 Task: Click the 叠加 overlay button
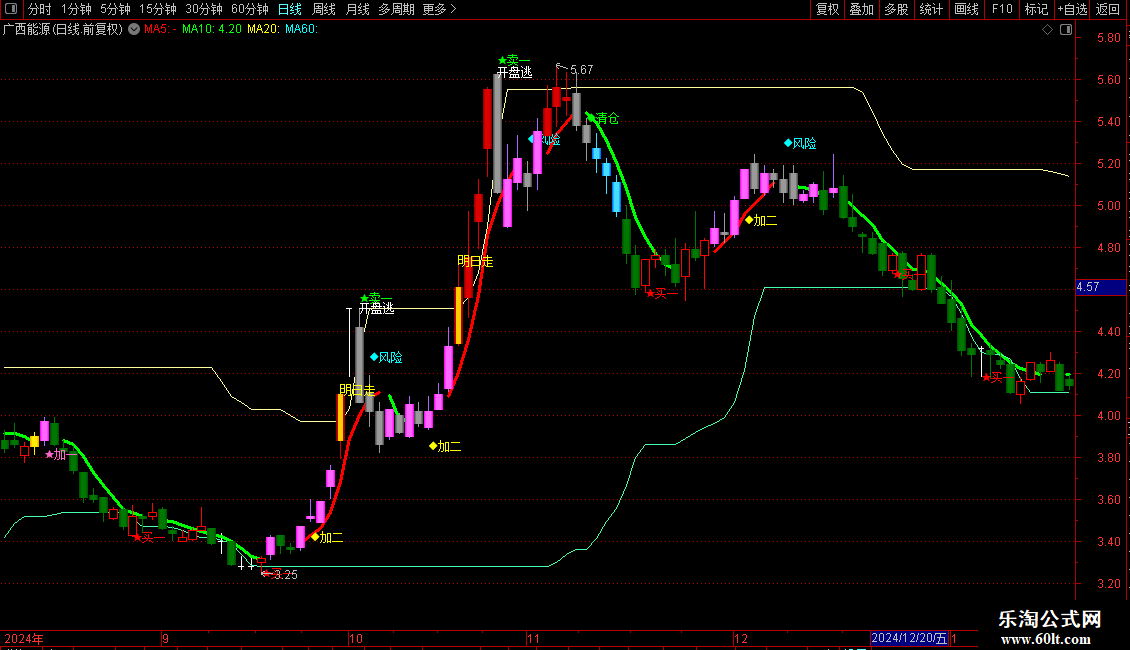tap(861, 9)
